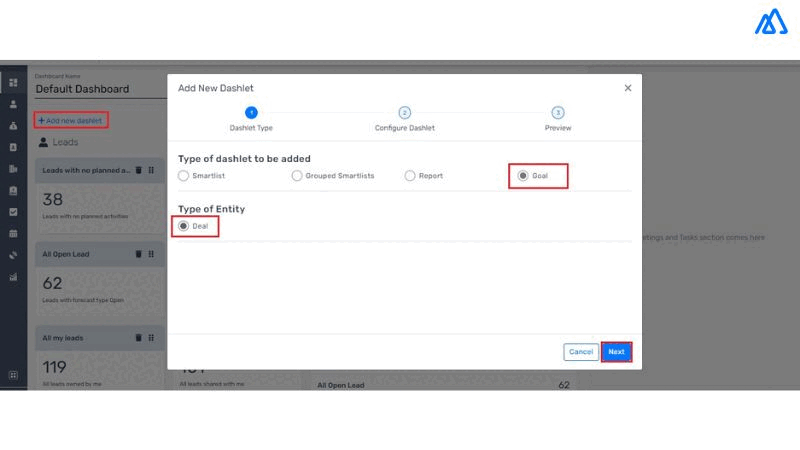The image size is (800, 450).
Task: Choose the Report dashlet type
Action: pos(410,176)
